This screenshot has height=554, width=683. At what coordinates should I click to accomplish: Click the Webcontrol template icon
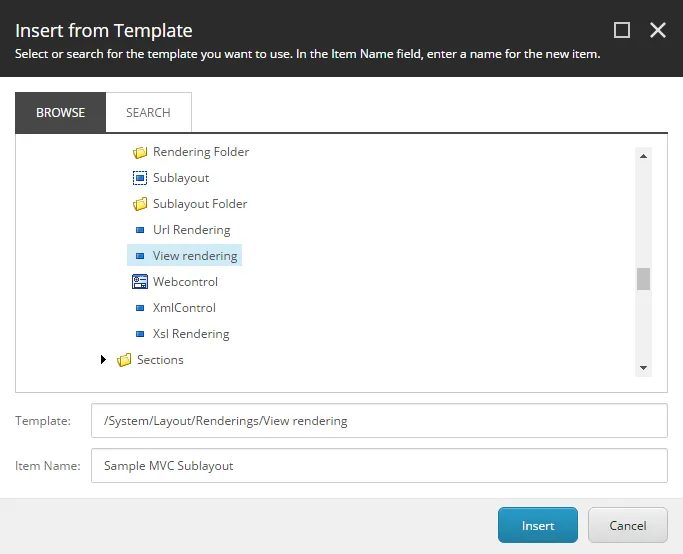pyautogui.click(x=140, y=282)
